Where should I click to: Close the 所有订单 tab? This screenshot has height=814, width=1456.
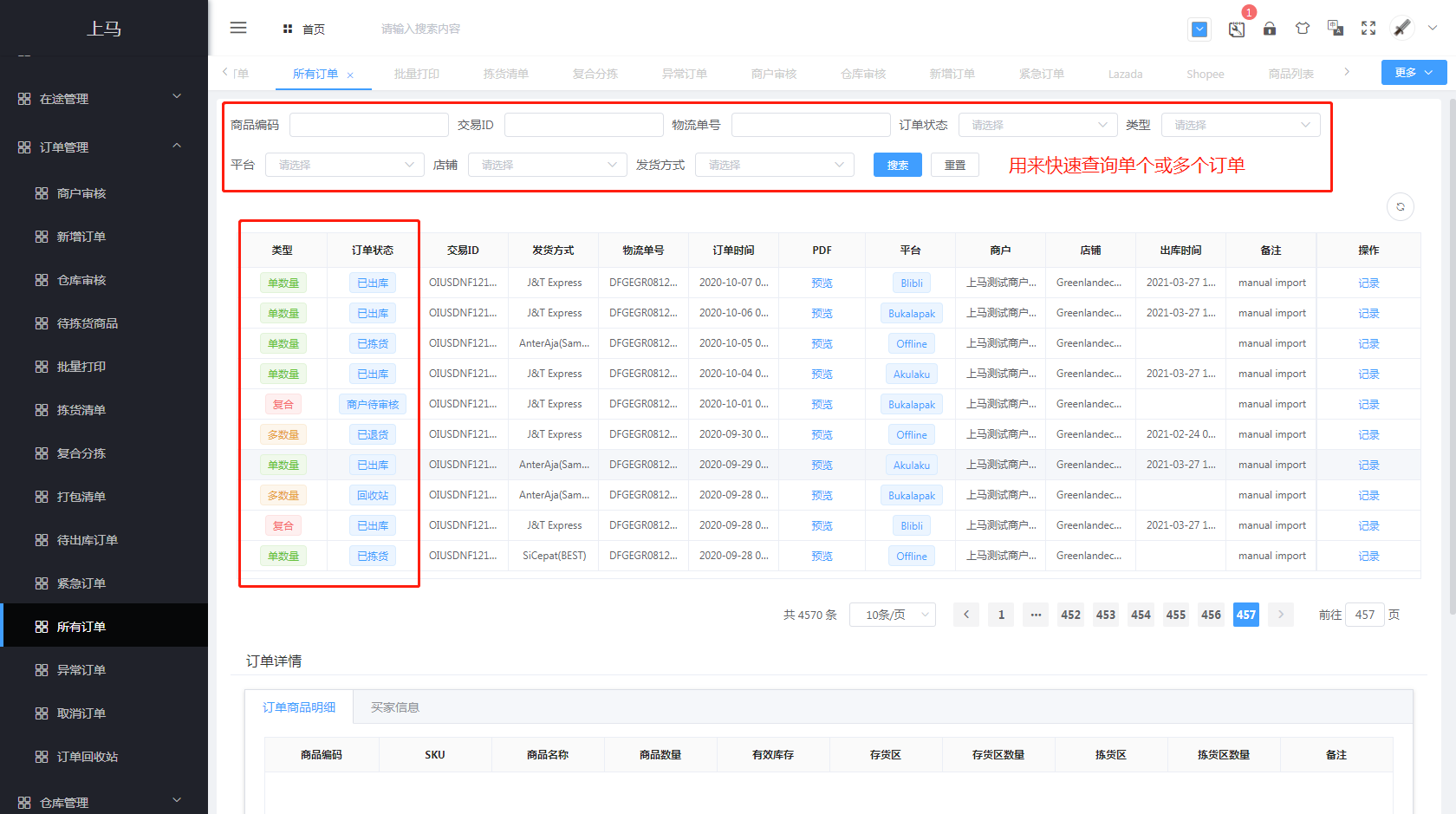coord(350,75)
